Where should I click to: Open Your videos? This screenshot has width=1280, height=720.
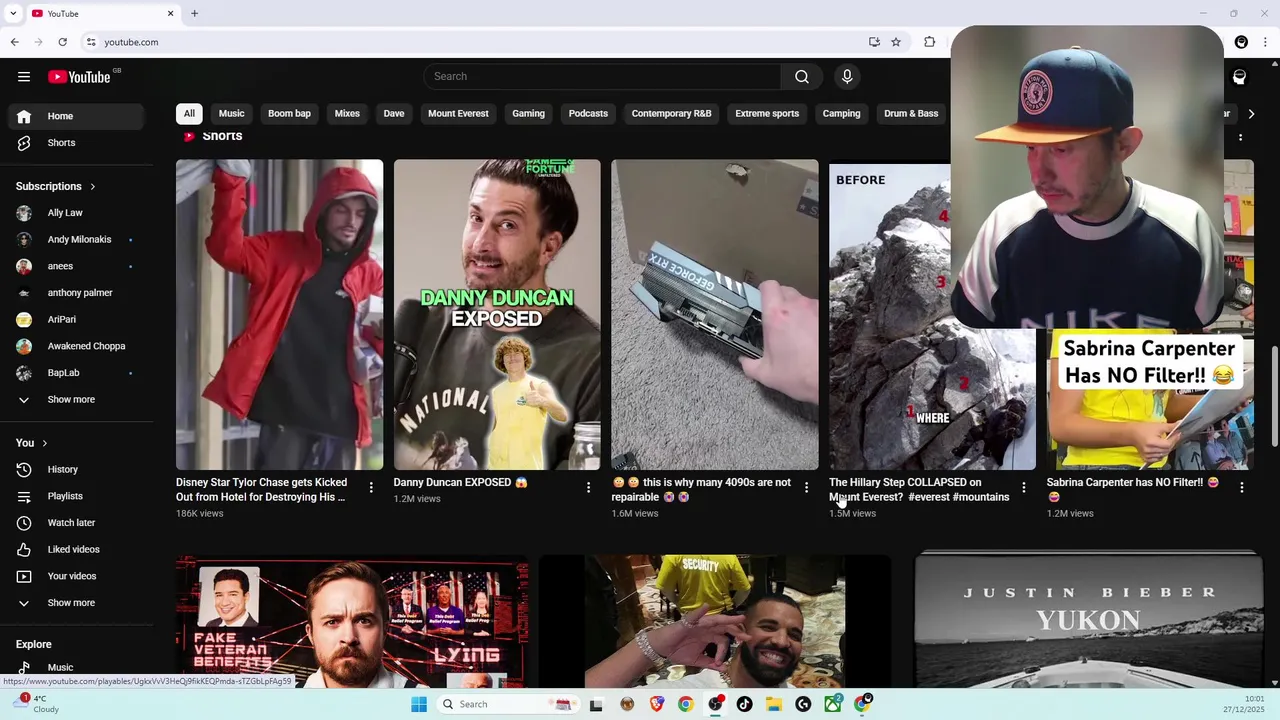(x=78, y=576)
